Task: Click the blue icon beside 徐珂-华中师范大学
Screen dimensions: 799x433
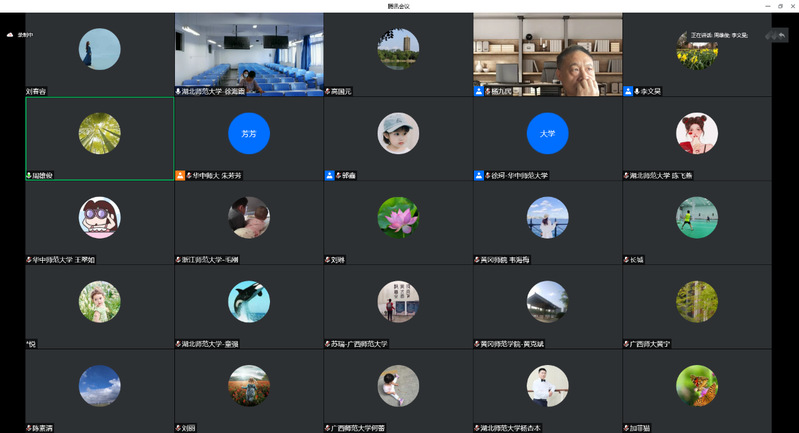Action: [x=479, y=175]
